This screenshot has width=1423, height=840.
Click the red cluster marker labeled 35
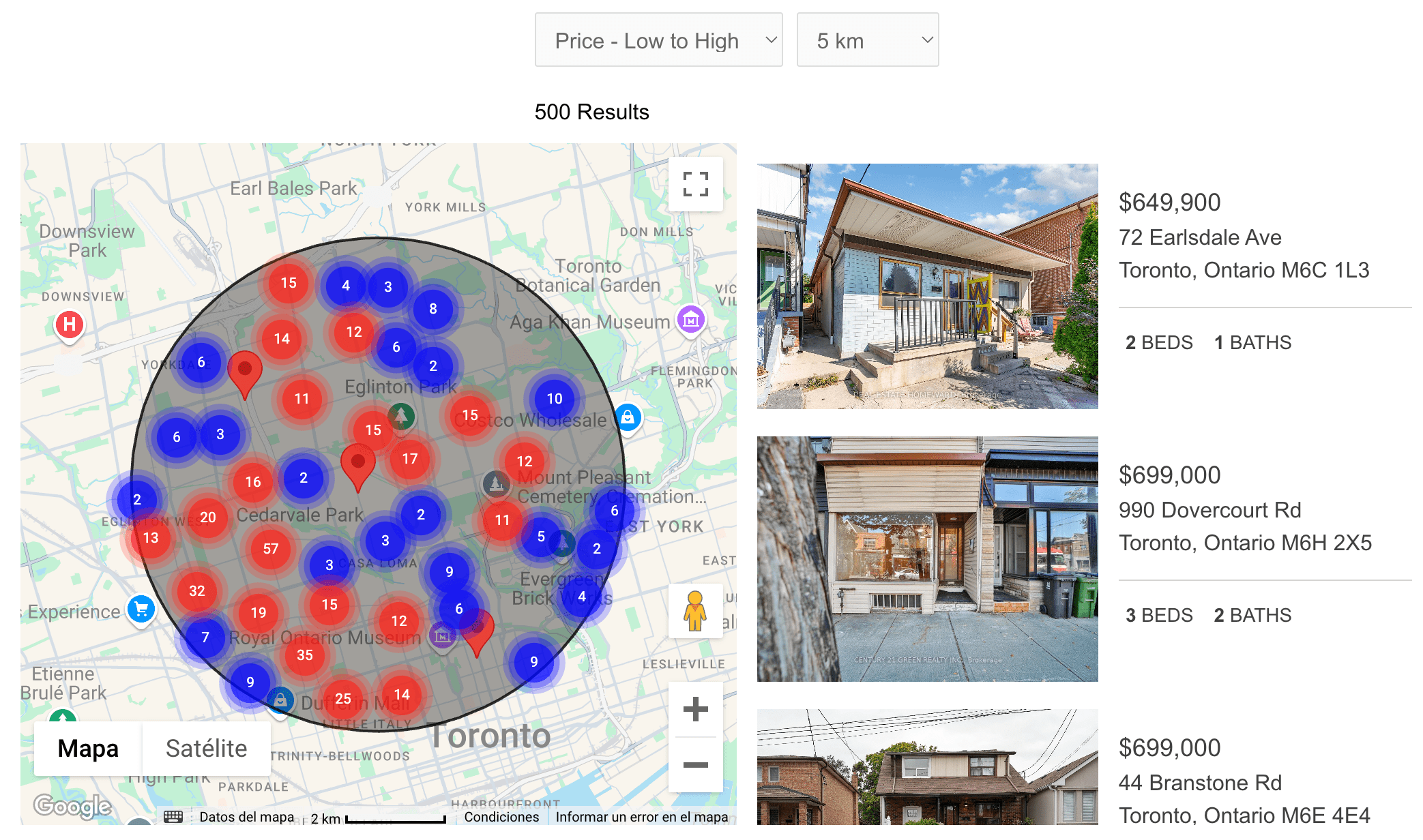[305, 655]
